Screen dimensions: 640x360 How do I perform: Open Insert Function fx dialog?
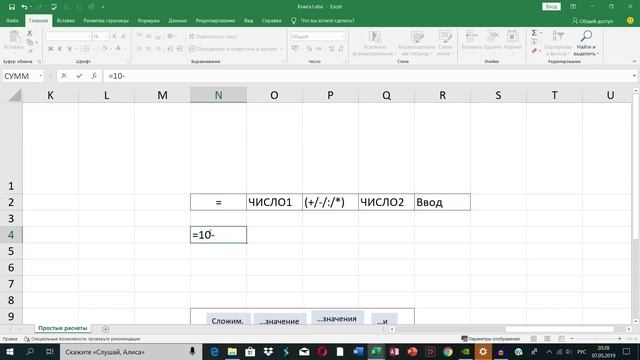[x=94, y=76]
